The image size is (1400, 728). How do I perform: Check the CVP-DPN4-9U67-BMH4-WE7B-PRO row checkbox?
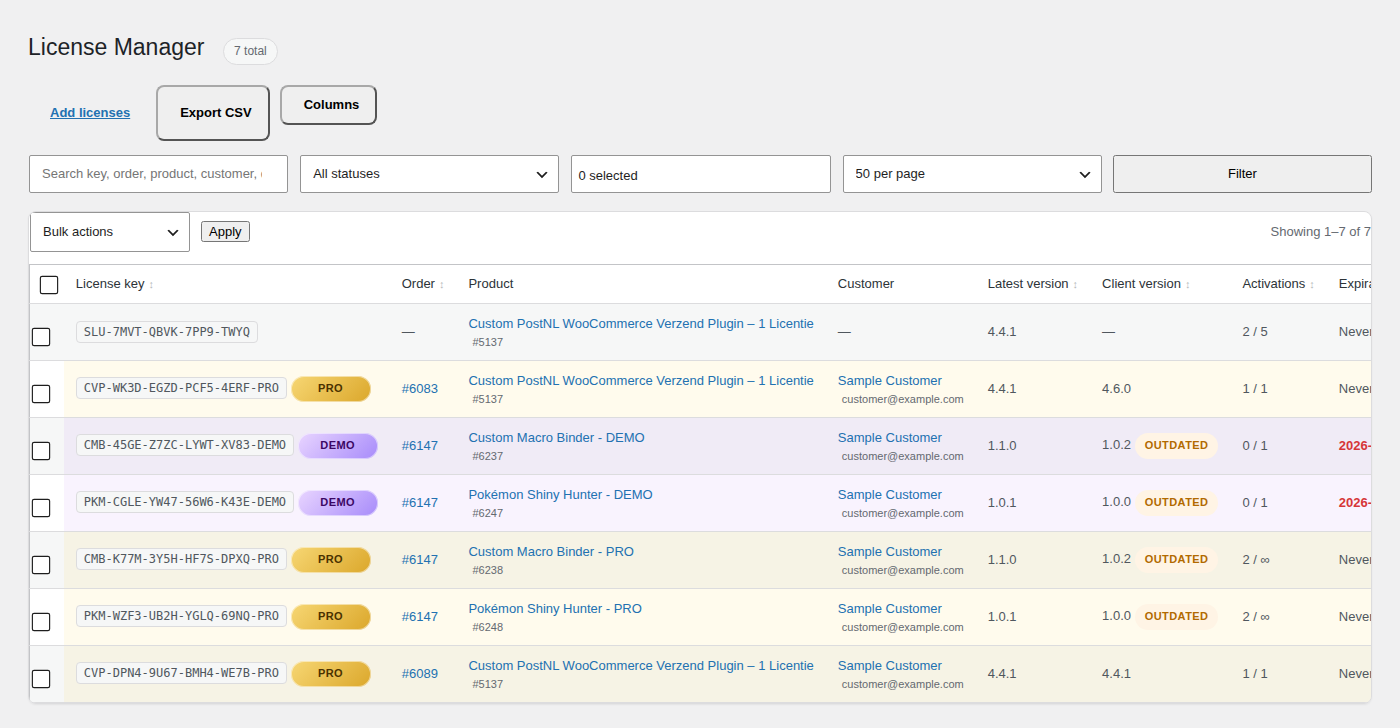[41, 679]
